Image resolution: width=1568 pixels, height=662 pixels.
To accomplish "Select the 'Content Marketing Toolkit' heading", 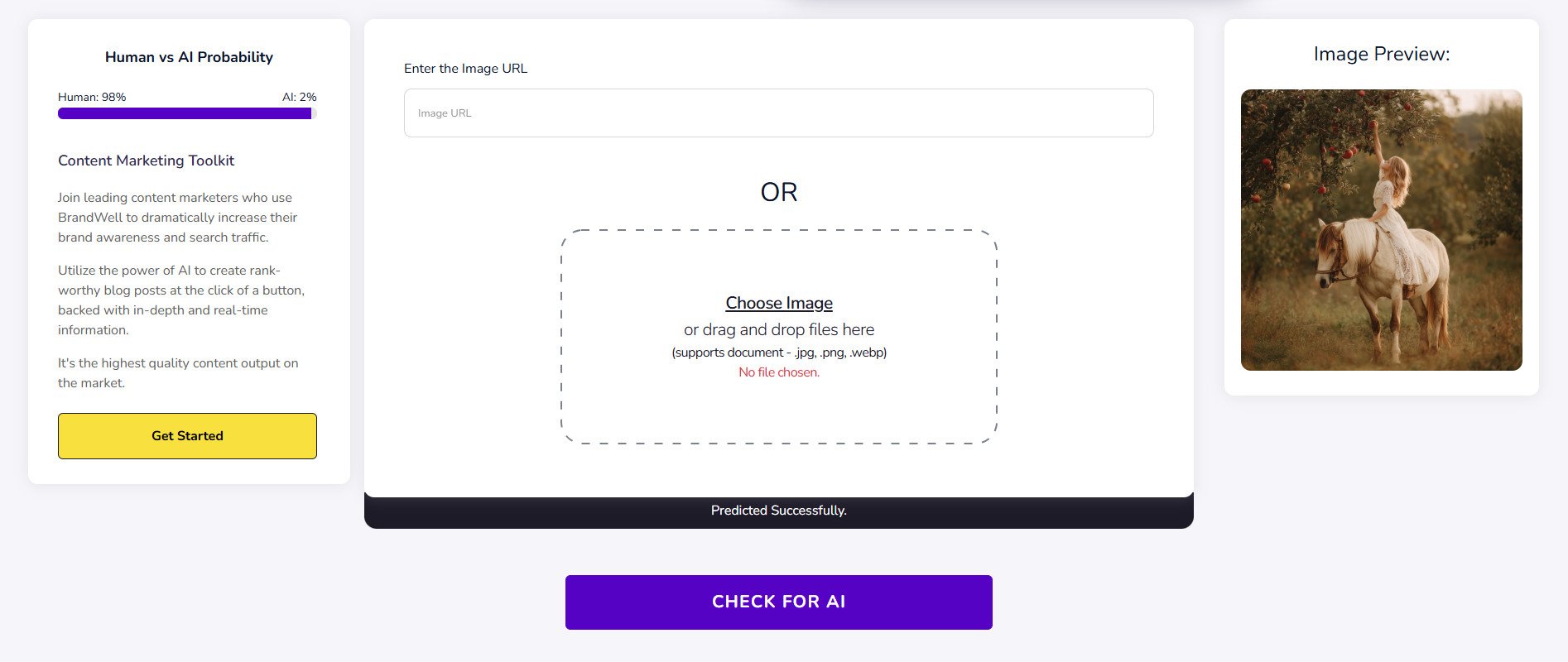I will (146, 161).
